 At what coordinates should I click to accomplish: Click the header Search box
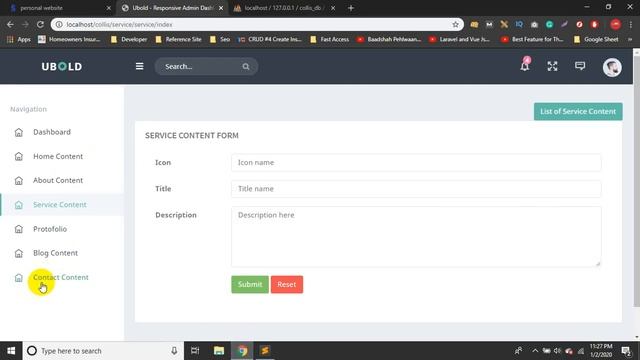tap(206, 67)
